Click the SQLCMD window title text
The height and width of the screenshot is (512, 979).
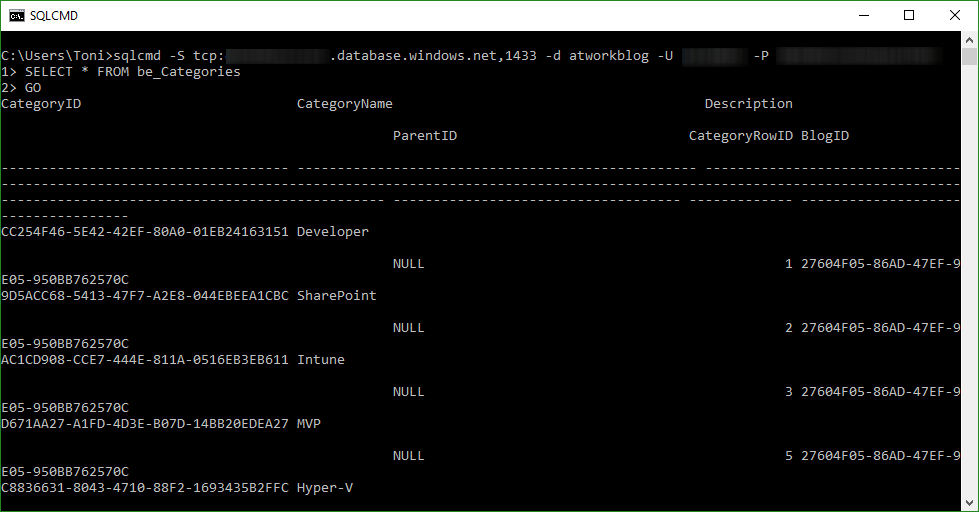(x=54, y=16)
